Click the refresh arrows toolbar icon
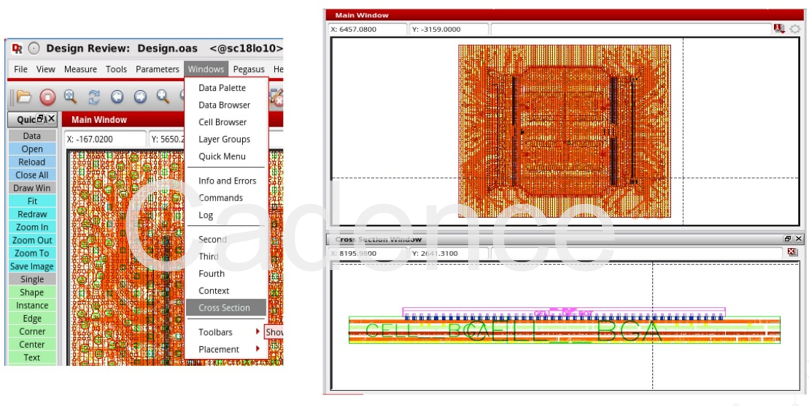The image size is (809, 406). [94, 97]
